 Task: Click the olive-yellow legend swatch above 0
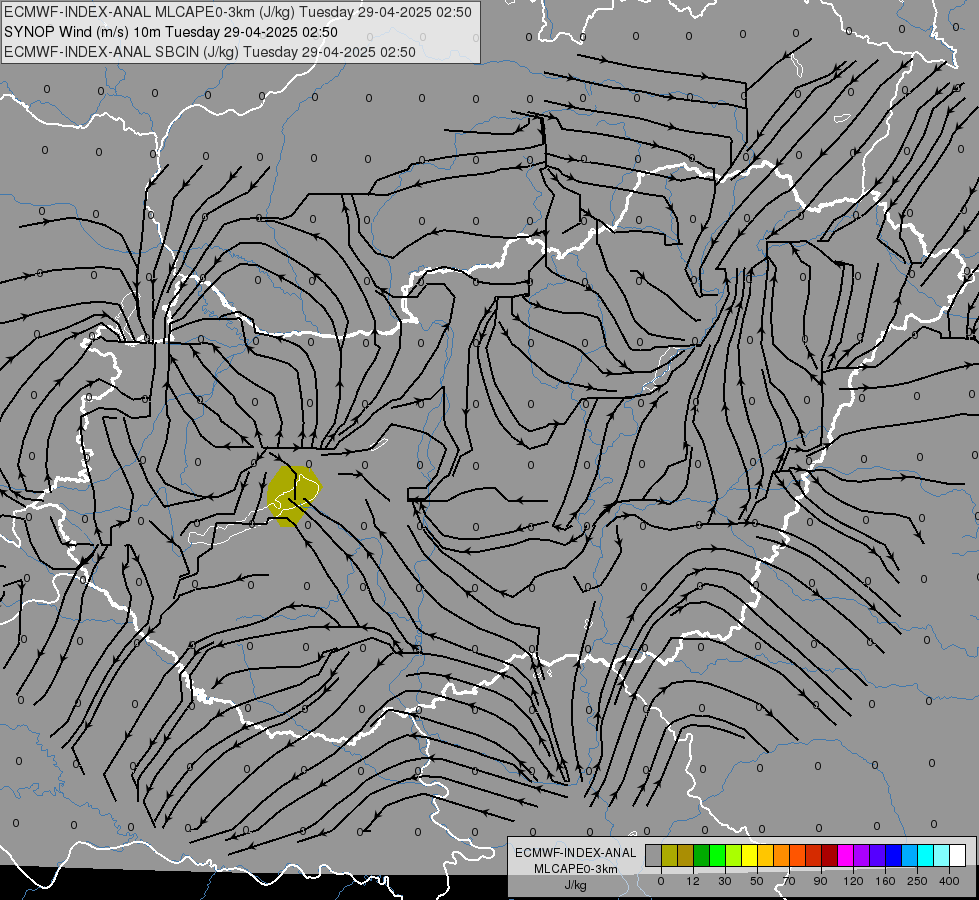click(669, 855)
